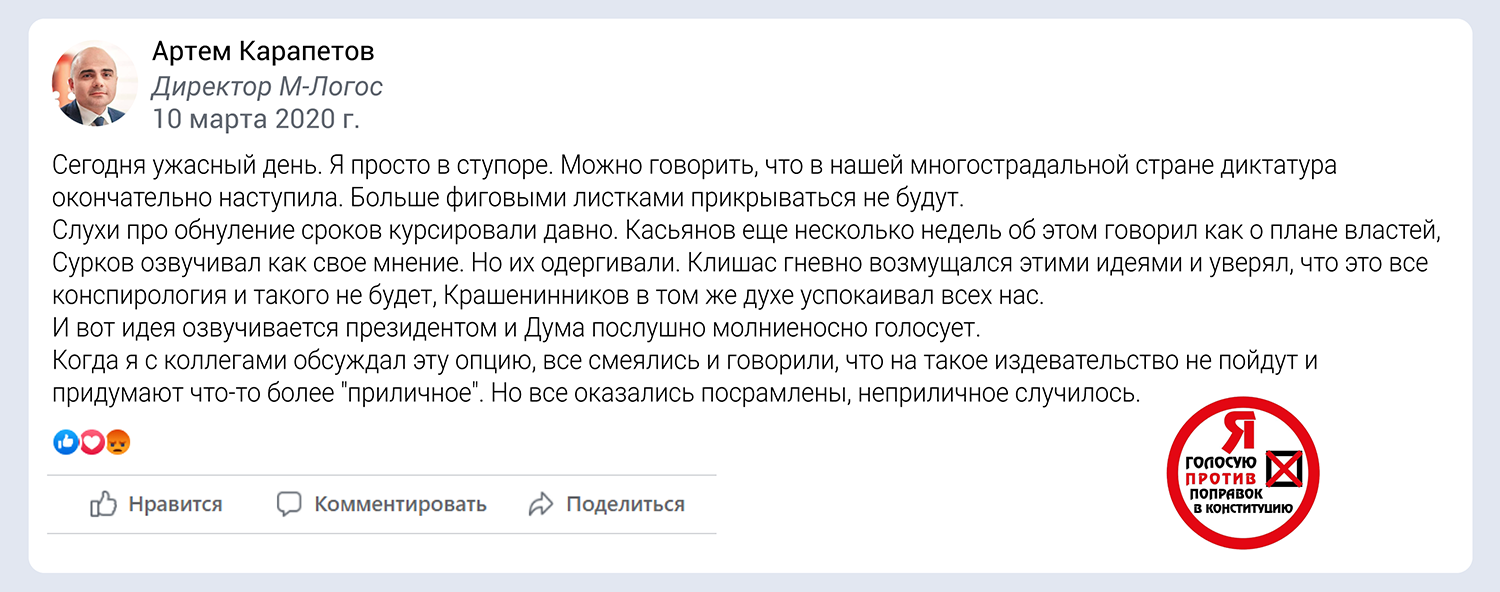The image size is (1500, 592).
Task: Click the blue thumbs-up reaction emoji
Action: (x=66, y=441)
